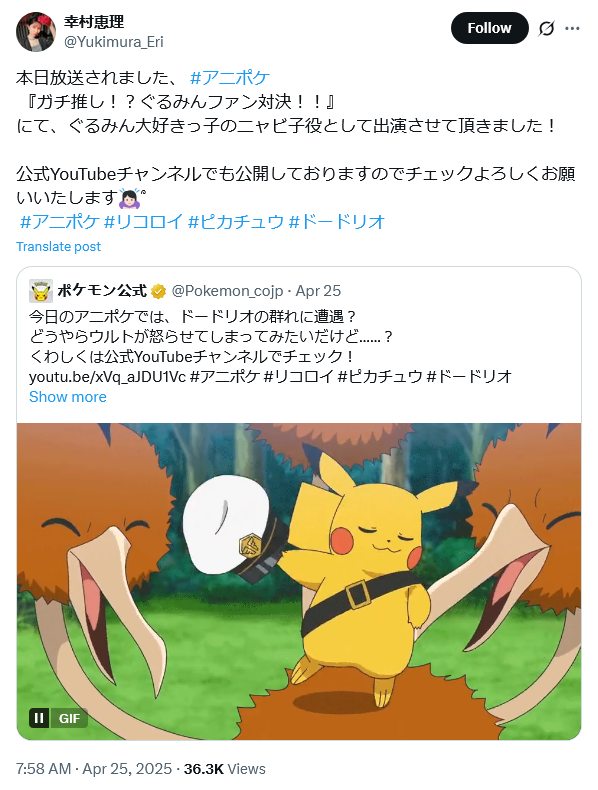Click the gold verified badge beside ポケモン公式

(x=159, y=291)
